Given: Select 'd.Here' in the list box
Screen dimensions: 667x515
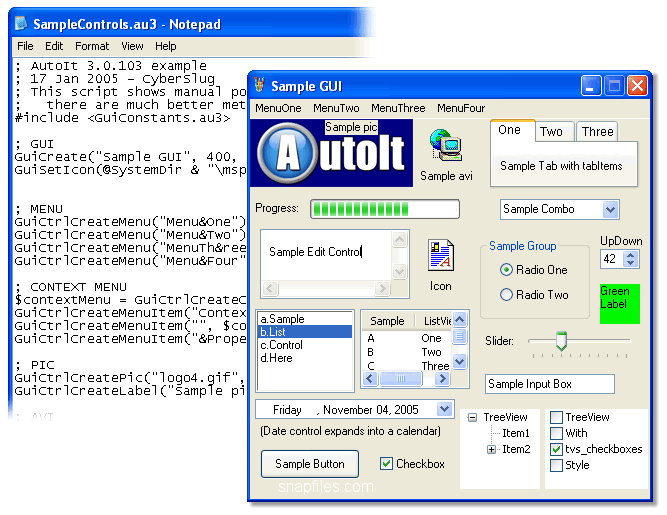Looking at the screenshot, I should pyautogui.click(x=305, y=358).
